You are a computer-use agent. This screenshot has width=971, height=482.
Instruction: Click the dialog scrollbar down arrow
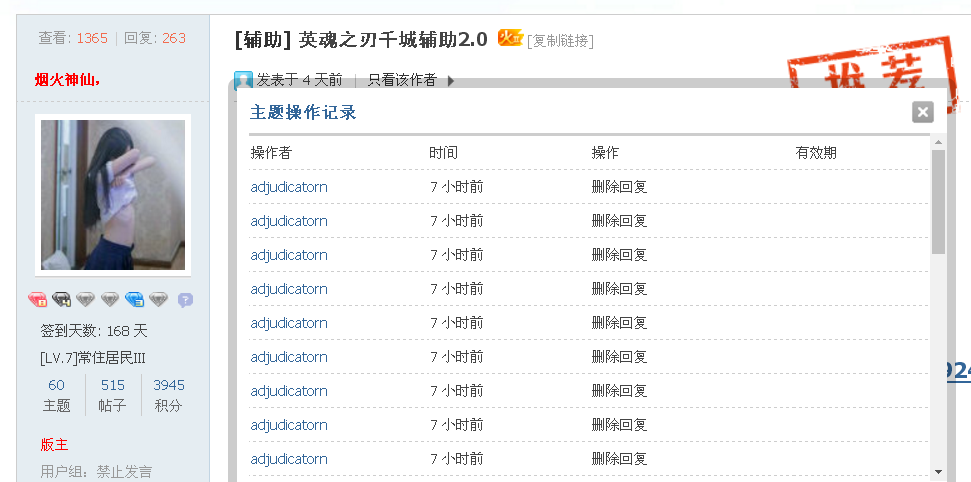938,472
